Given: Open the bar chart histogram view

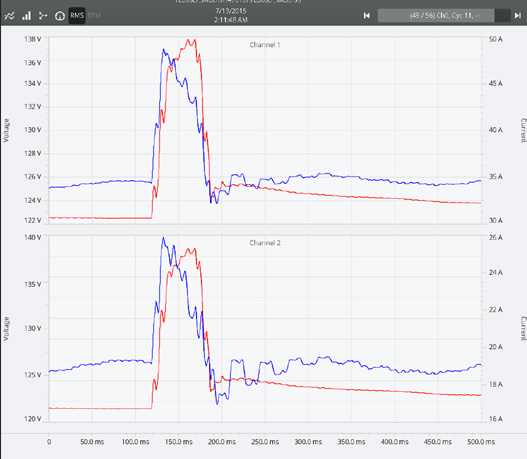Looking at the screenshot, I should coord(27,16).
